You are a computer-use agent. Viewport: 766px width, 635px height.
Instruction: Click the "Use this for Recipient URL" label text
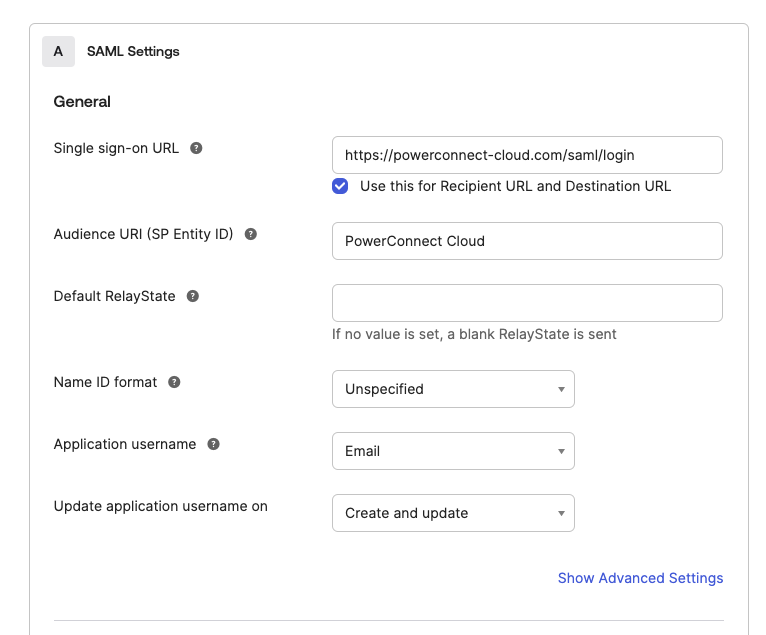(x=515, y=186)
